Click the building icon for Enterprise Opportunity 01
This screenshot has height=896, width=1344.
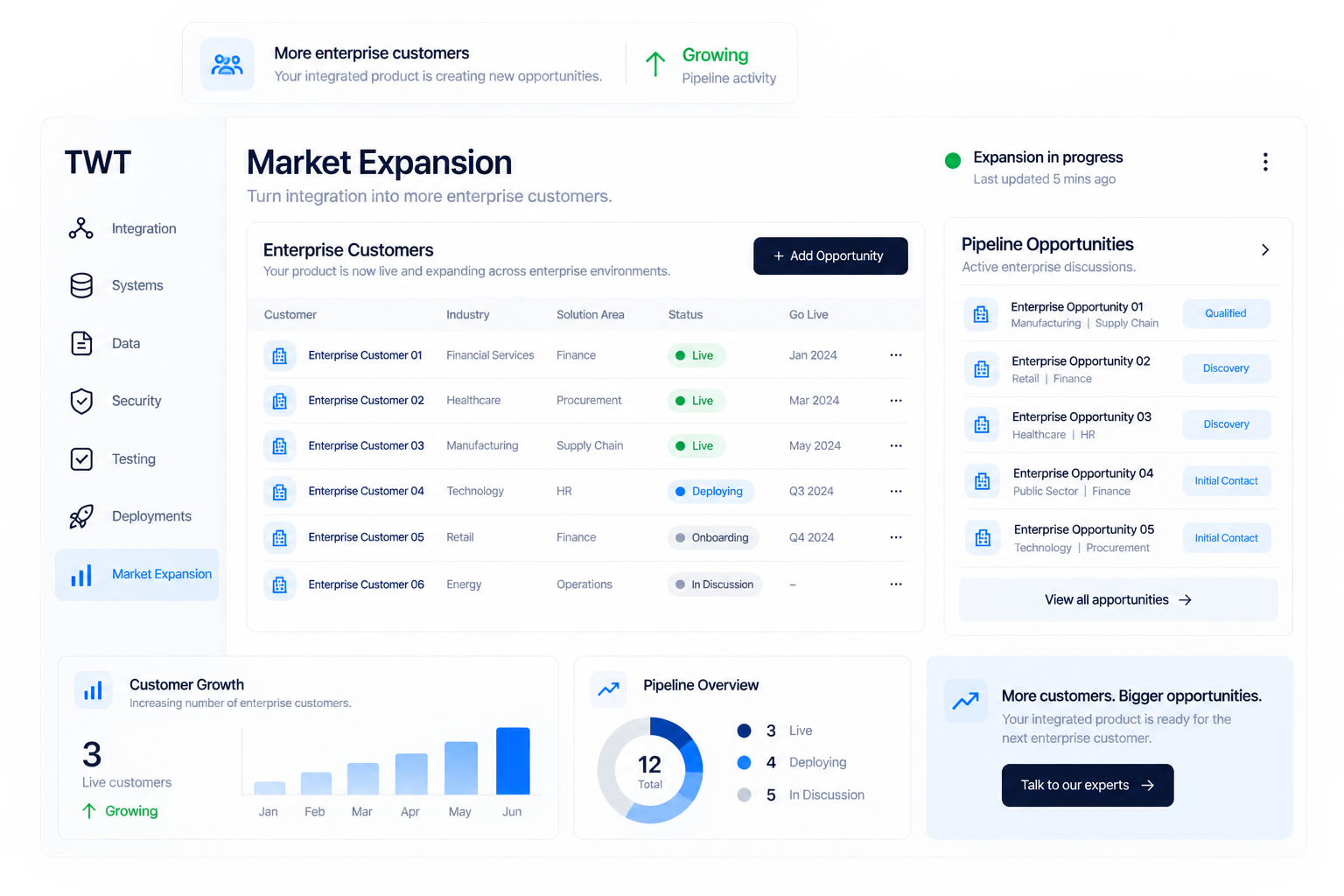981,314
